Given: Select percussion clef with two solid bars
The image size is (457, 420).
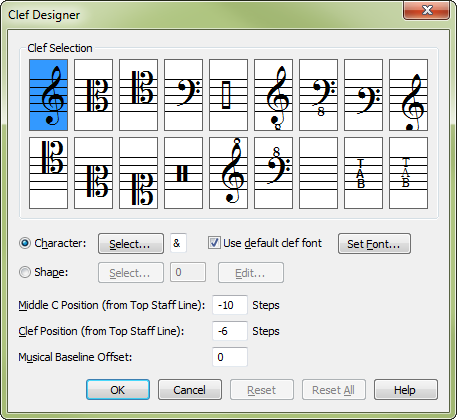Looking at the screenshot, I should [183, 173].
